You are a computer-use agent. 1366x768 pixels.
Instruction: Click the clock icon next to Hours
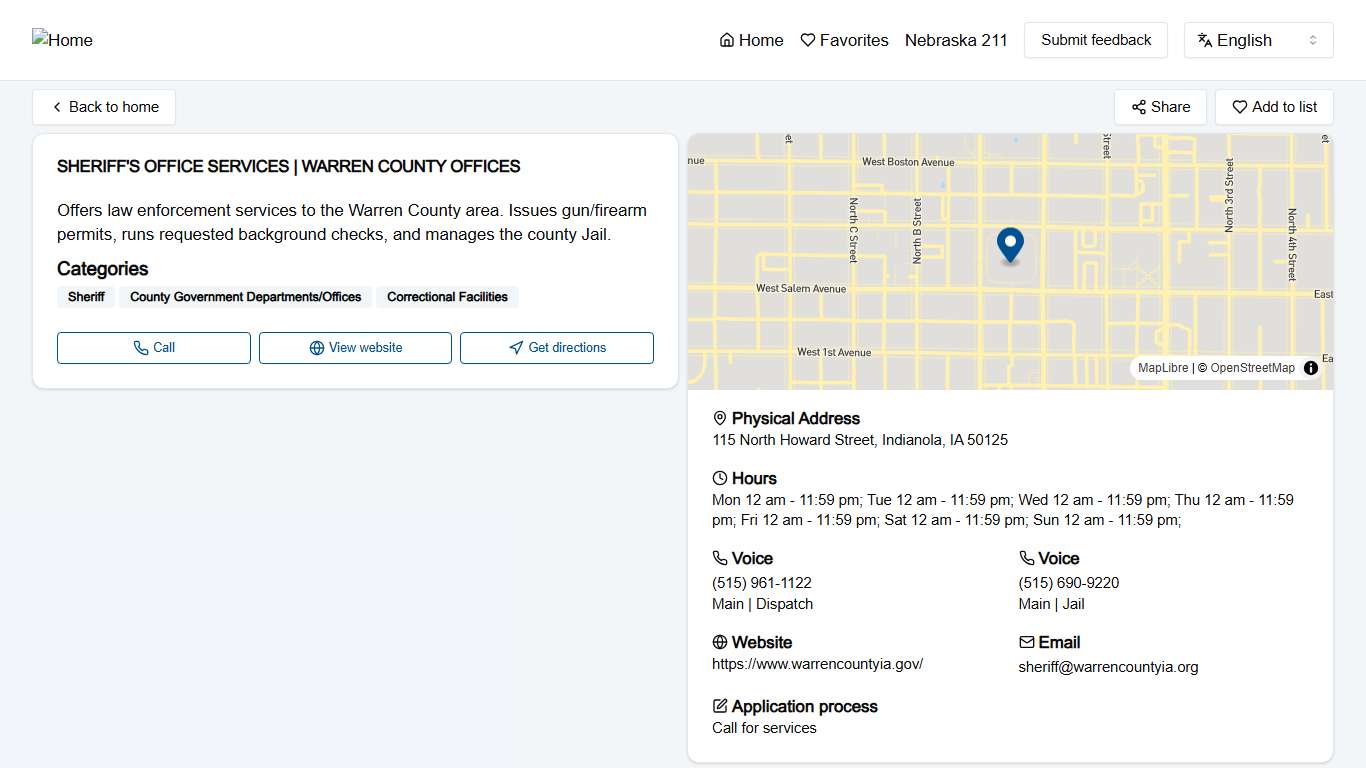[718, 477]
